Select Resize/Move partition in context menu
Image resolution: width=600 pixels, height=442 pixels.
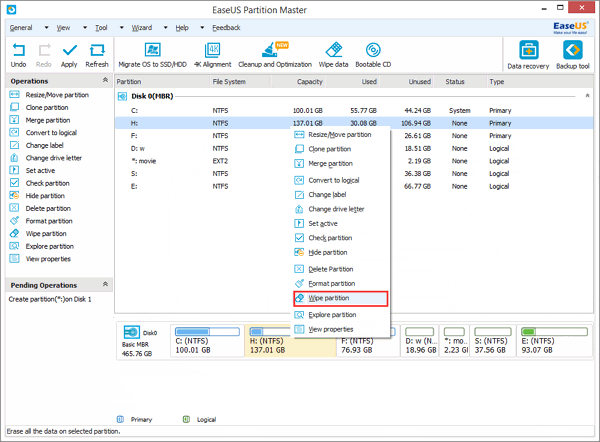341,135
